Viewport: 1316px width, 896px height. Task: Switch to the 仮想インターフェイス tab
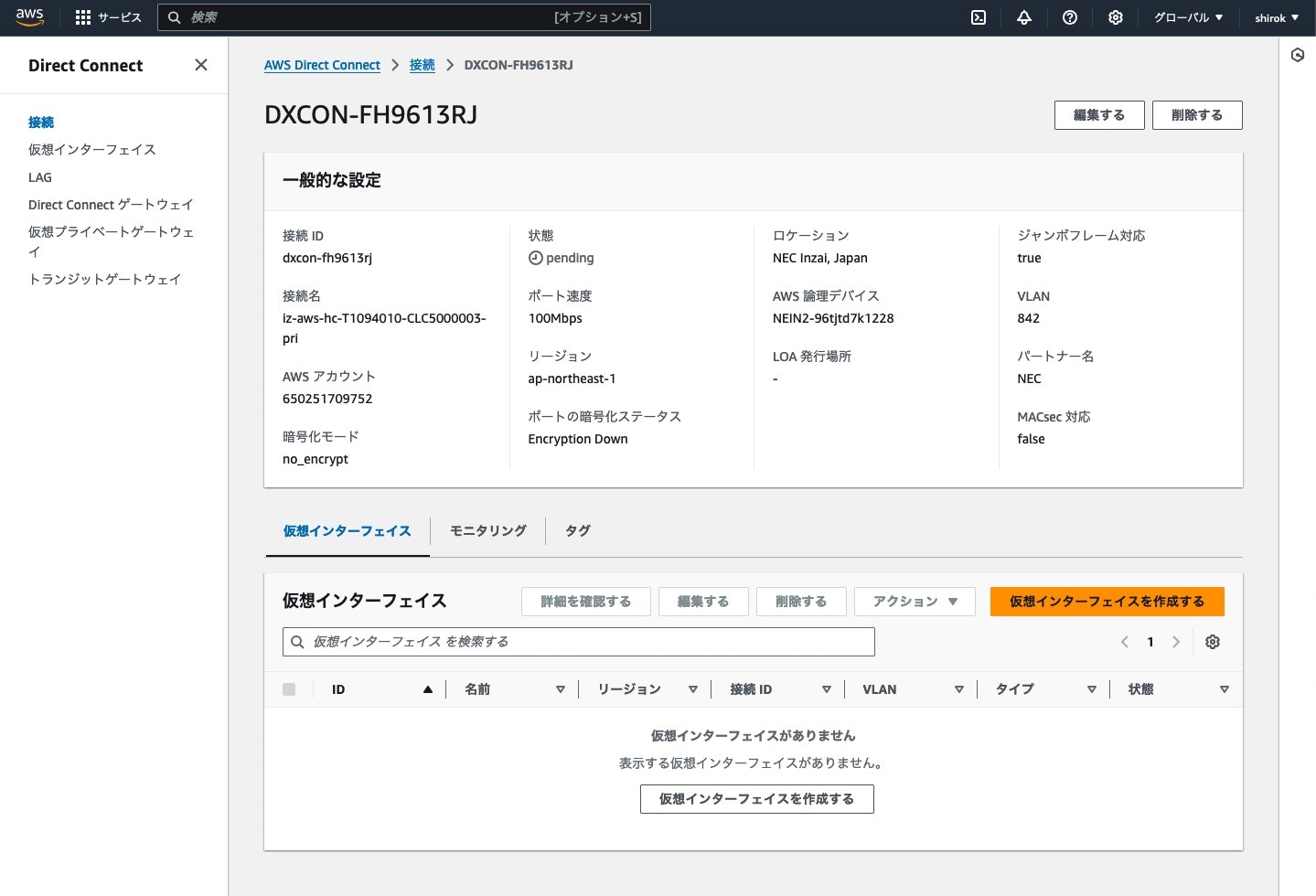(x=347, y=531)
